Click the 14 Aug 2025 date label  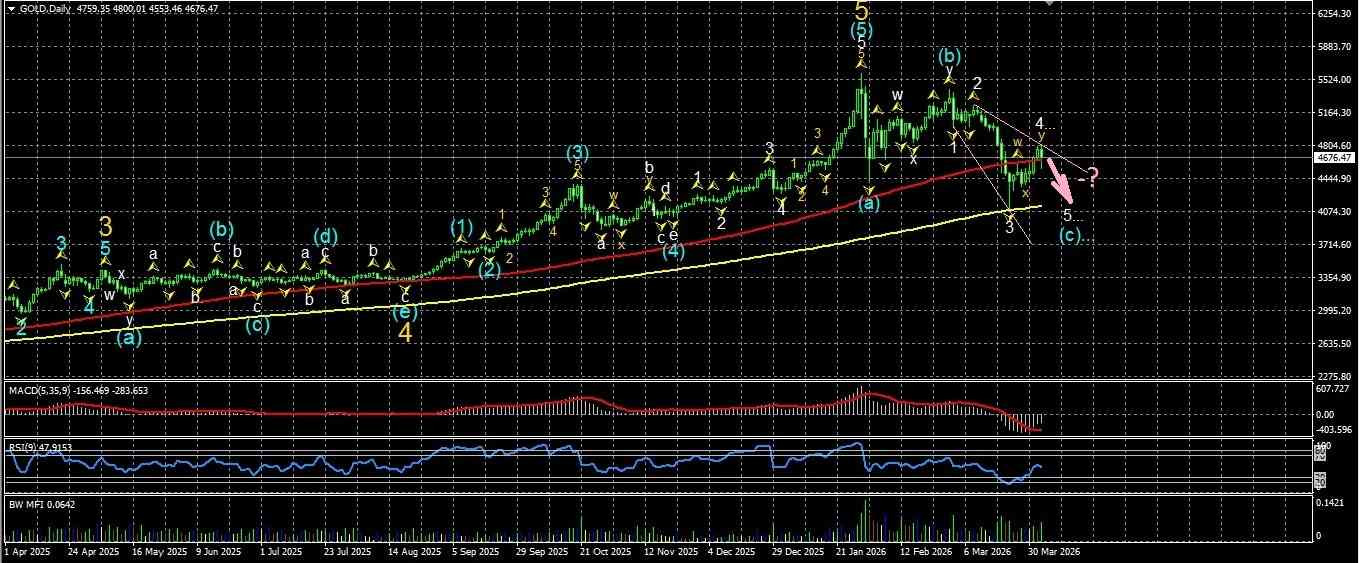[413, 550]
